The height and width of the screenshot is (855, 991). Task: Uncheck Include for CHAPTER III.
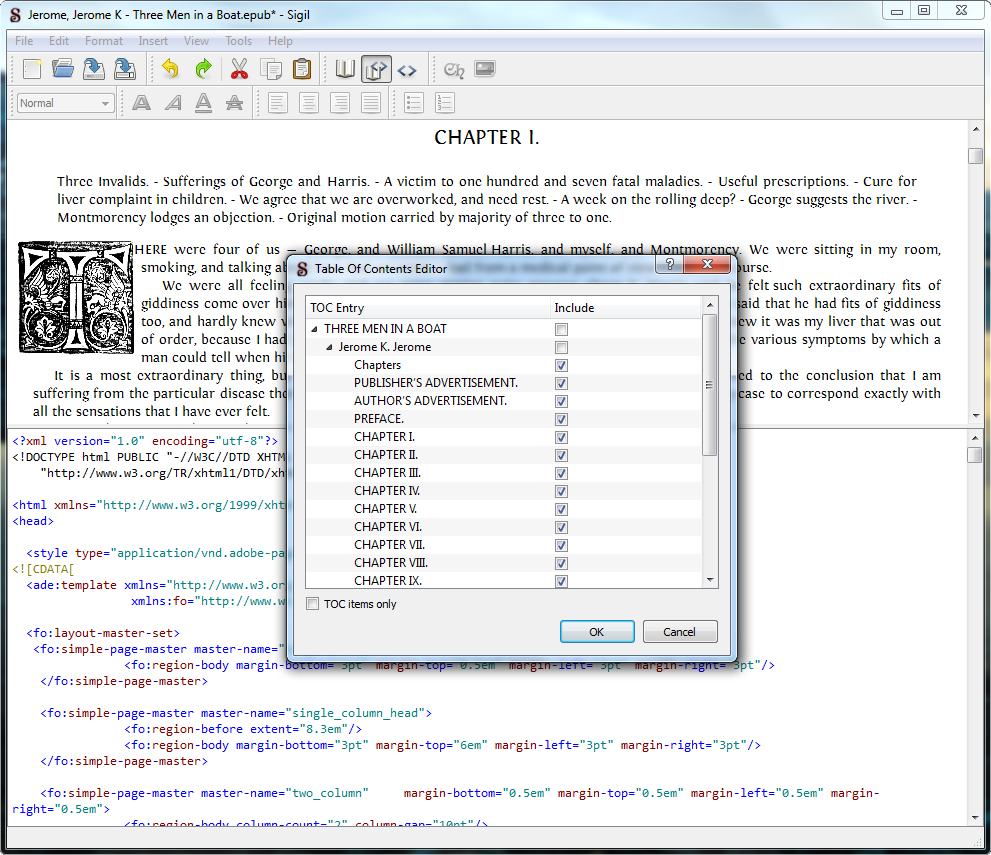561,473
